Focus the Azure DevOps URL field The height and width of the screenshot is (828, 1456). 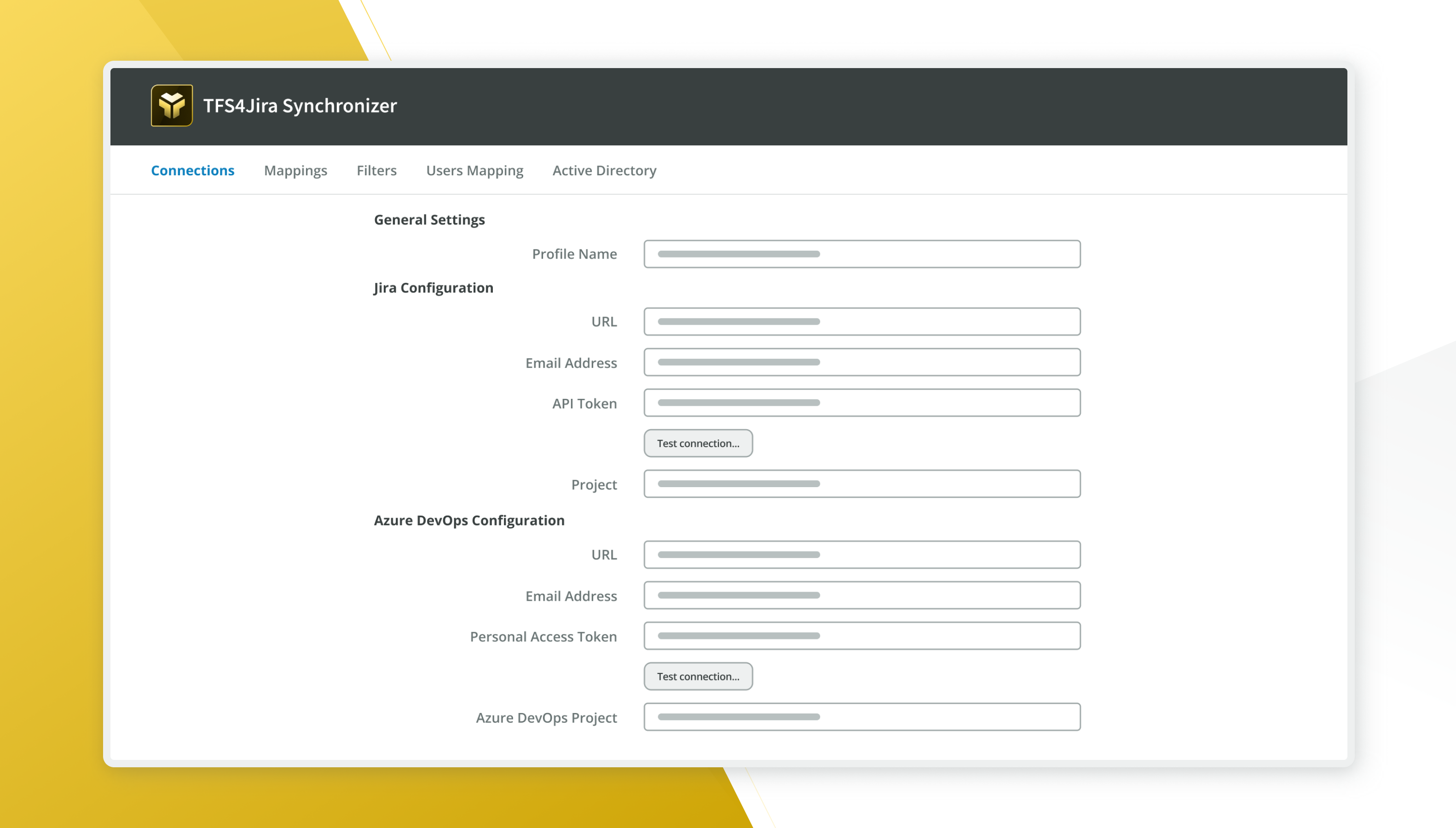pos(861,554)
